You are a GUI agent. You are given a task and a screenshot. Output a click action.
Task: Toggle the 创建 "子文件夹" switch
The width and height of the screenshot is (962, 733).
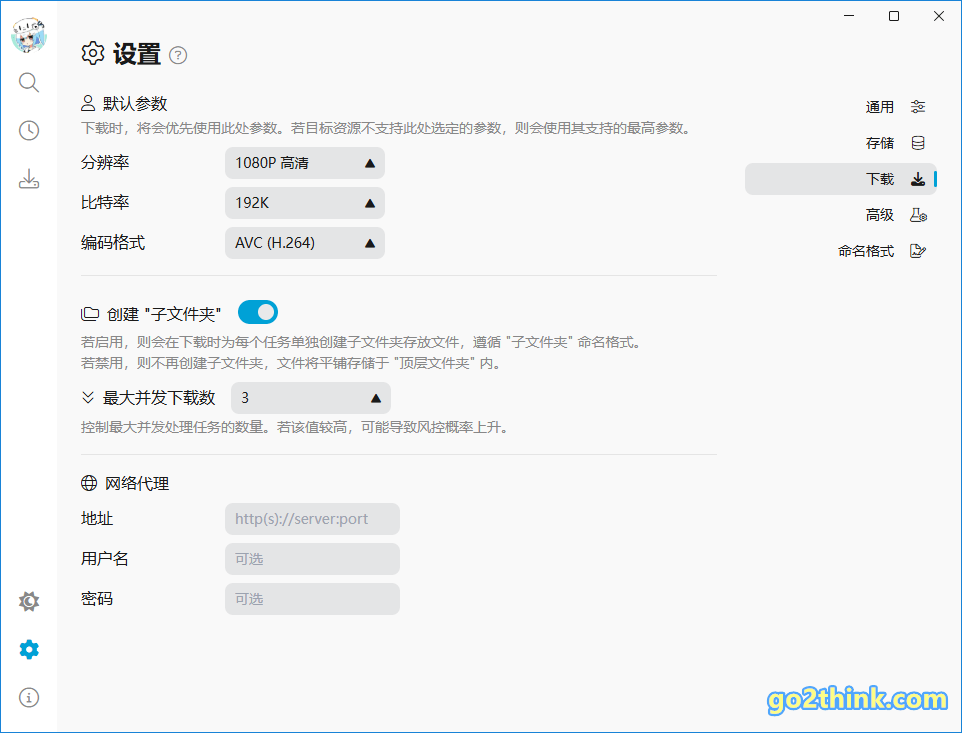[258, 312]
